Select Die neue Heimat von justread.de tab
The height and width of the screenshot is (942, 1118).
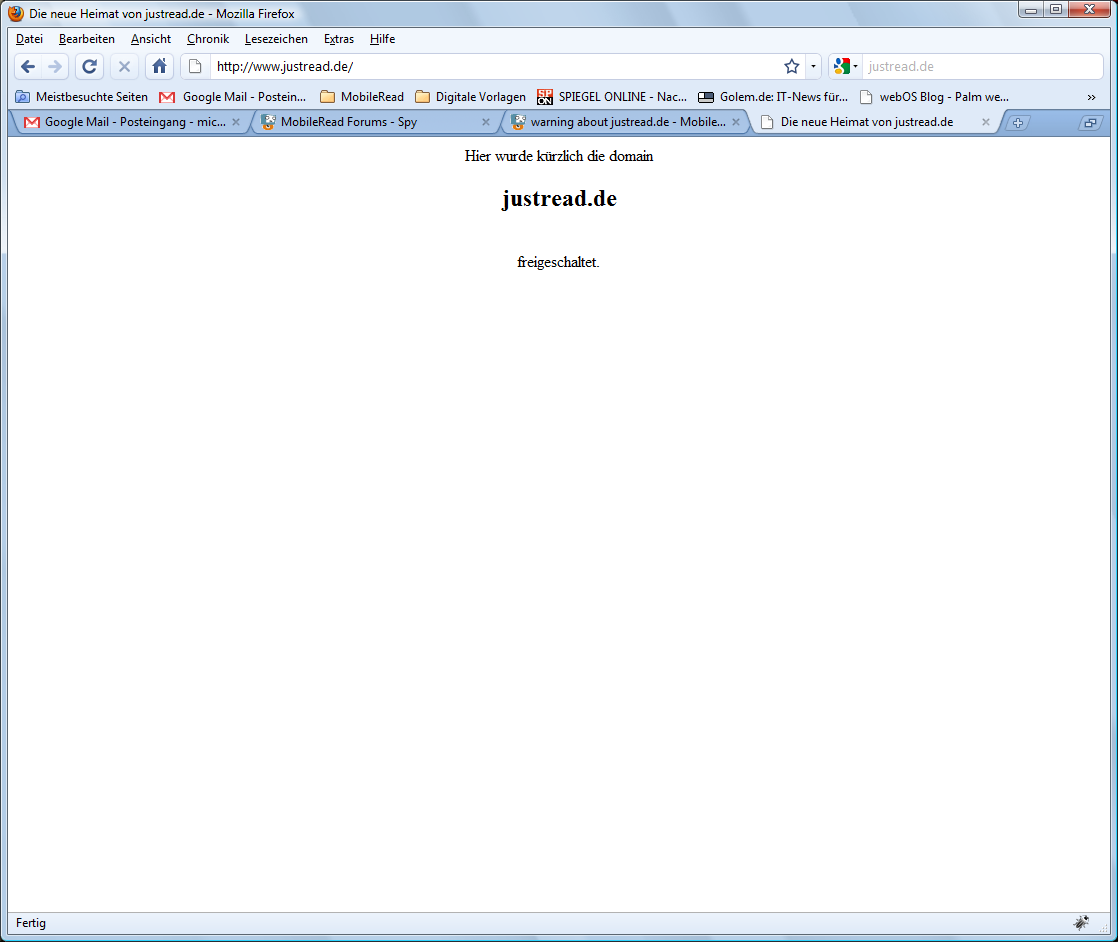(876, 122)
